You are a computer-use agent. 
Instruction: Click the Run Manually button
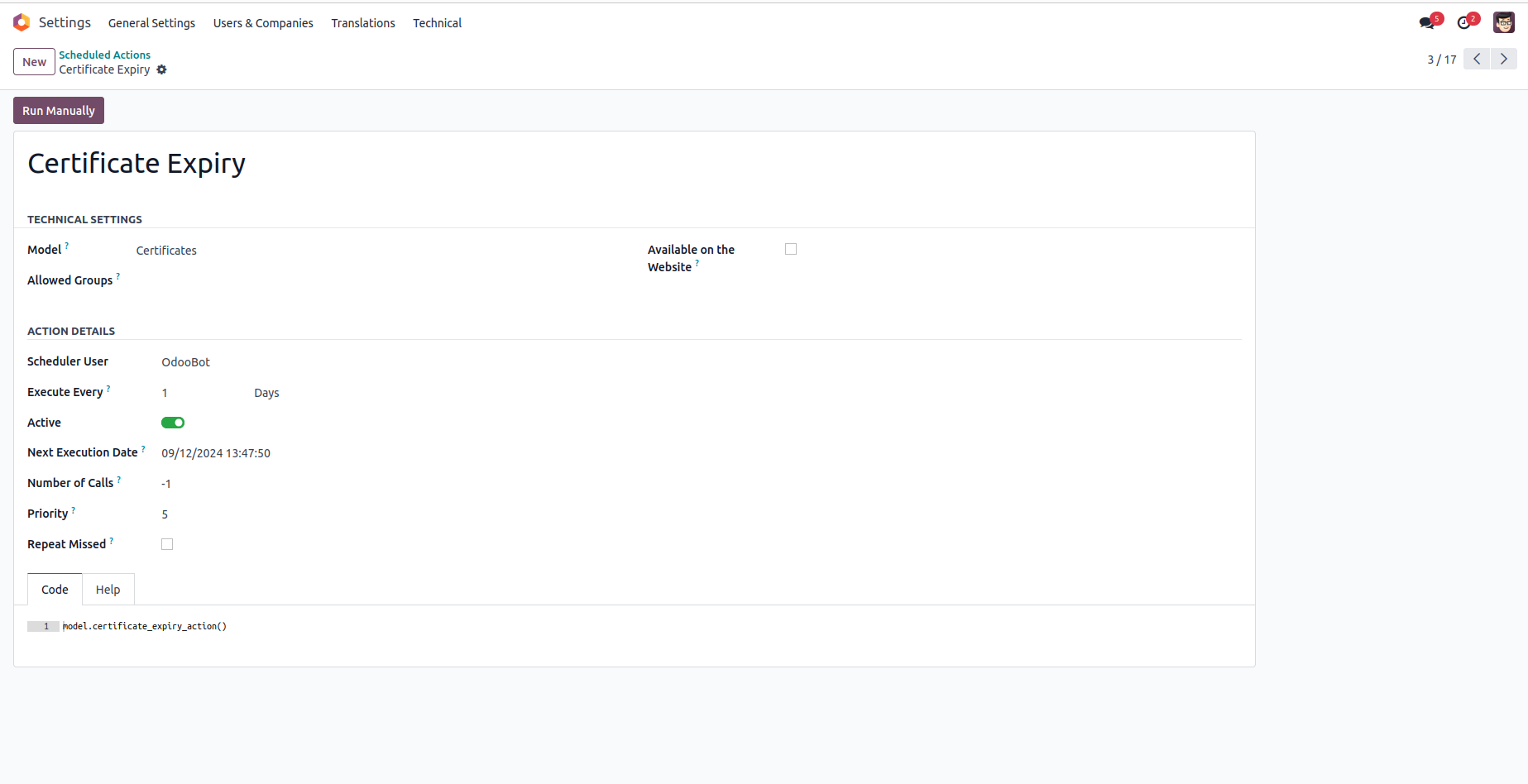[x=59, y=111]
